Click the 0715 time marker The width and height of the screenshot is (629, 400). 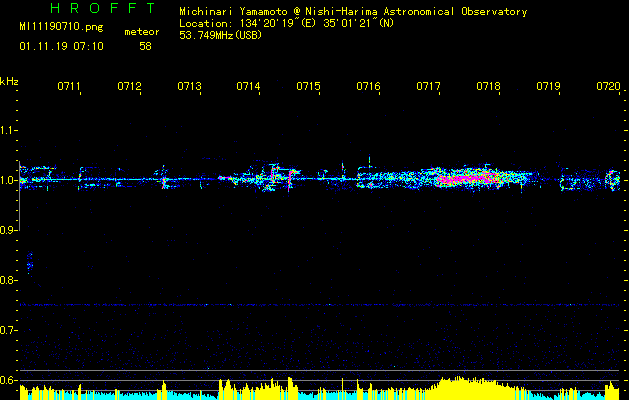pyautogui.click(x=308, y=87)
